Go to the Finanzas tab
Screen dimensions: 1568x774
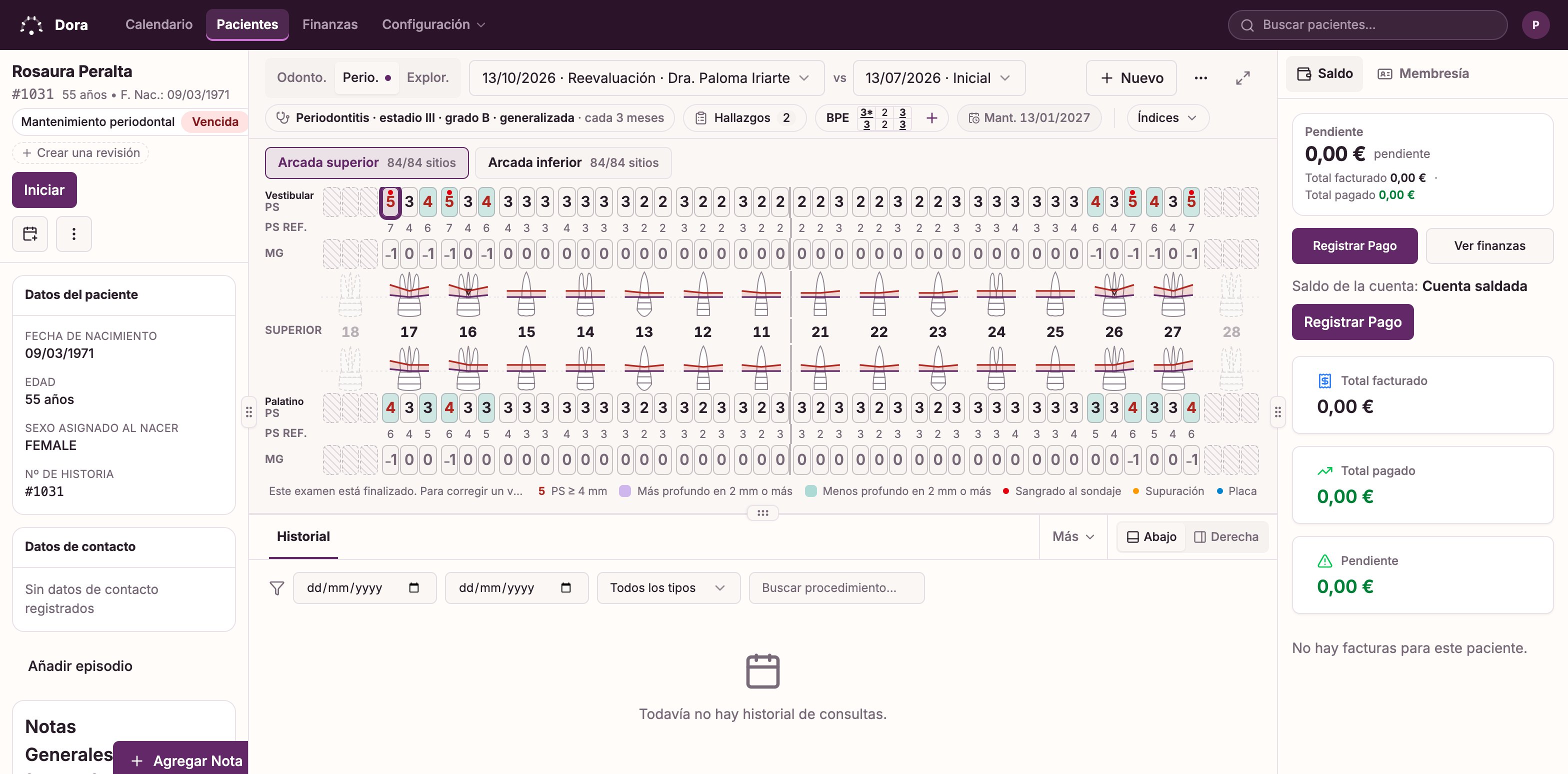(330, 25)
